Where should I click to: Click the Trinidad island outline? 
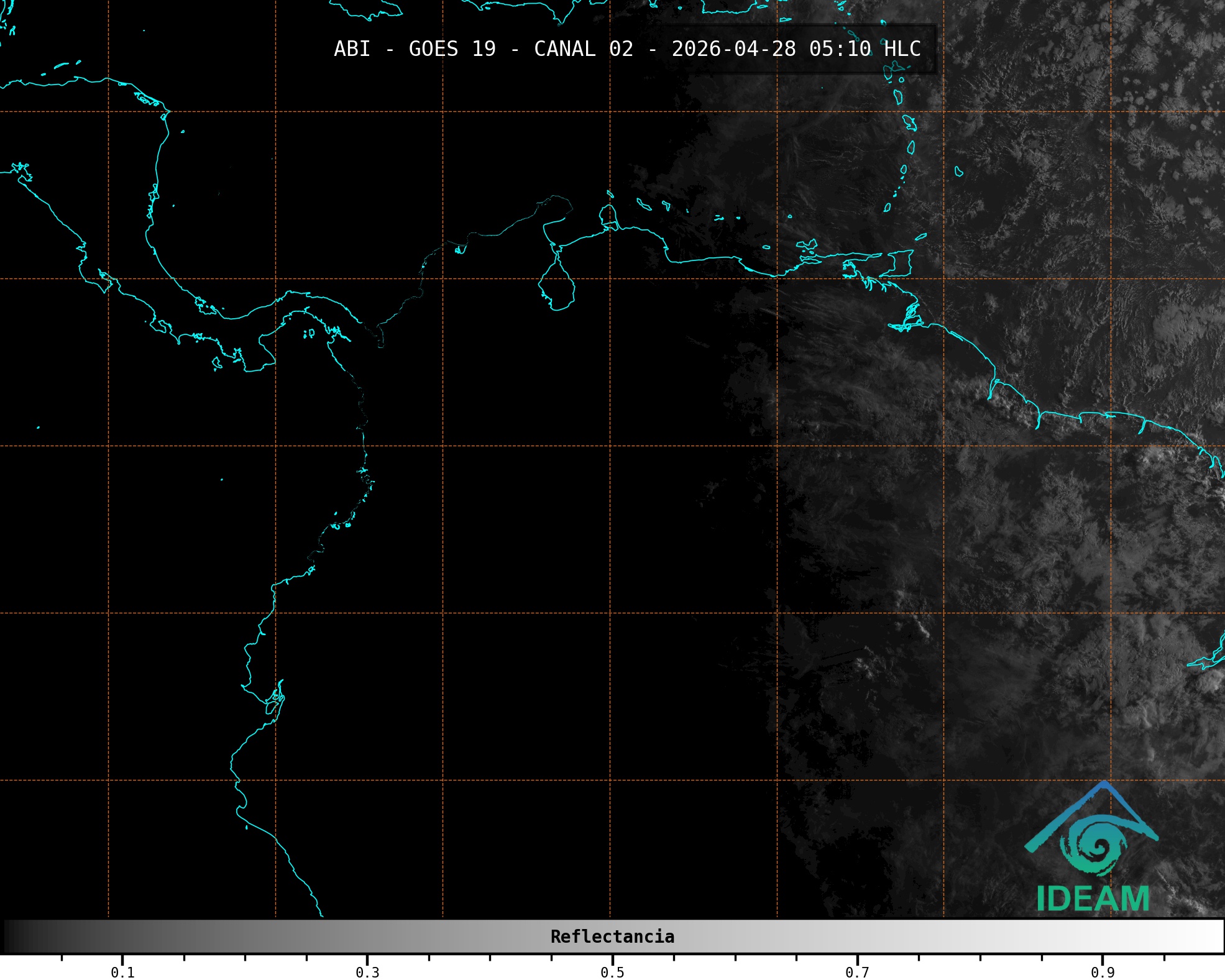pos(901,263)
